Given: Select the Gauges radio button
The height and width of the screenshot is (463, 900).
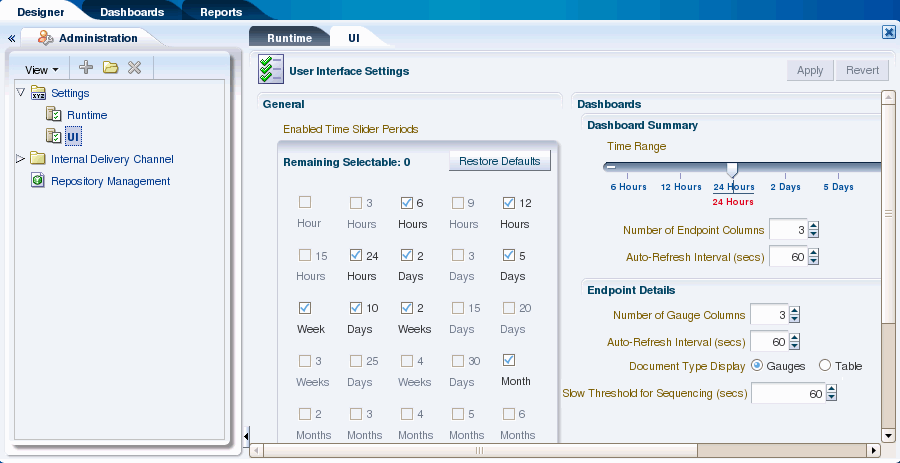Looking at the screenshot, I should point(757,365).
